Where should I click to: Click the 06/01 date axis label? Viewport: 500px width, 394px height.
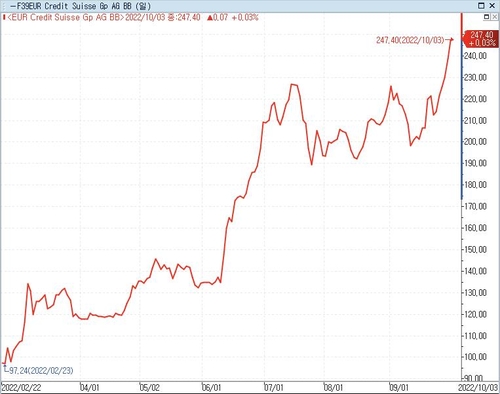pos(212,388)
